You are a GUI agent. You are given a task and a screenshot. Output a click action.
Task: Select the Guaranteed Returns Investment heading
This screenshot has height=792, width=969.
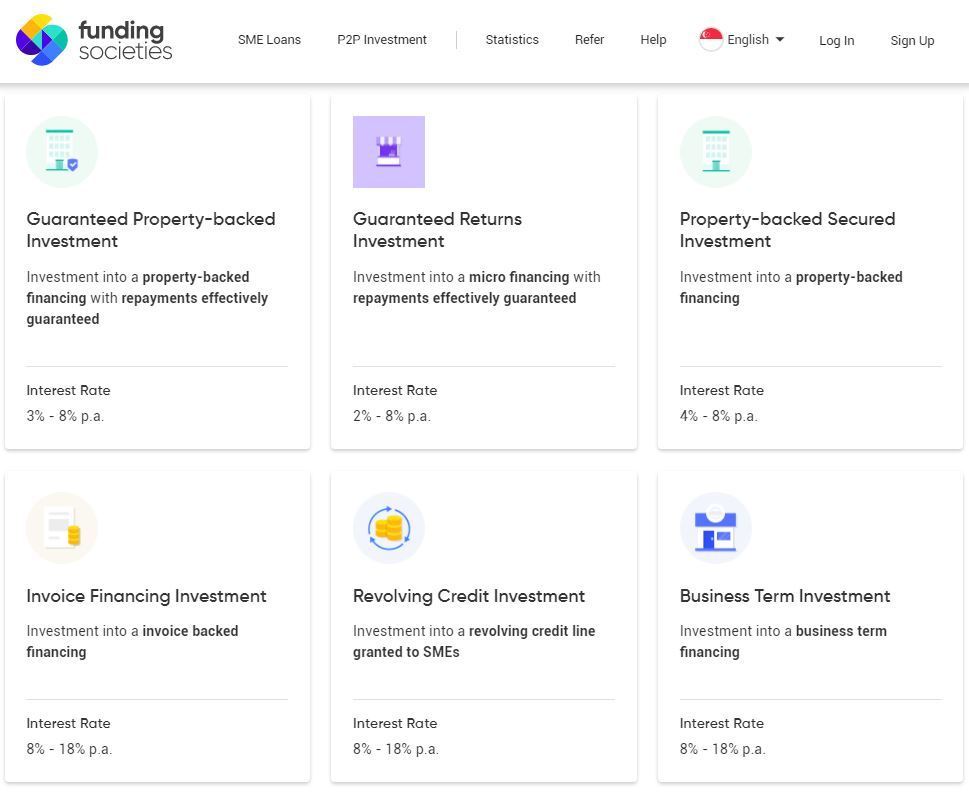[437, 230]
